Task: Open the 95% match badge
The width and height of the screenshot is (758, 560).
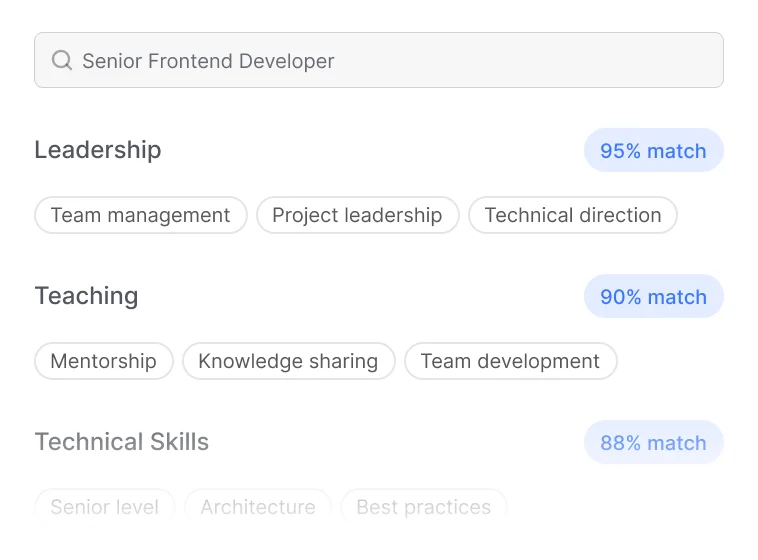Action: 654,150
